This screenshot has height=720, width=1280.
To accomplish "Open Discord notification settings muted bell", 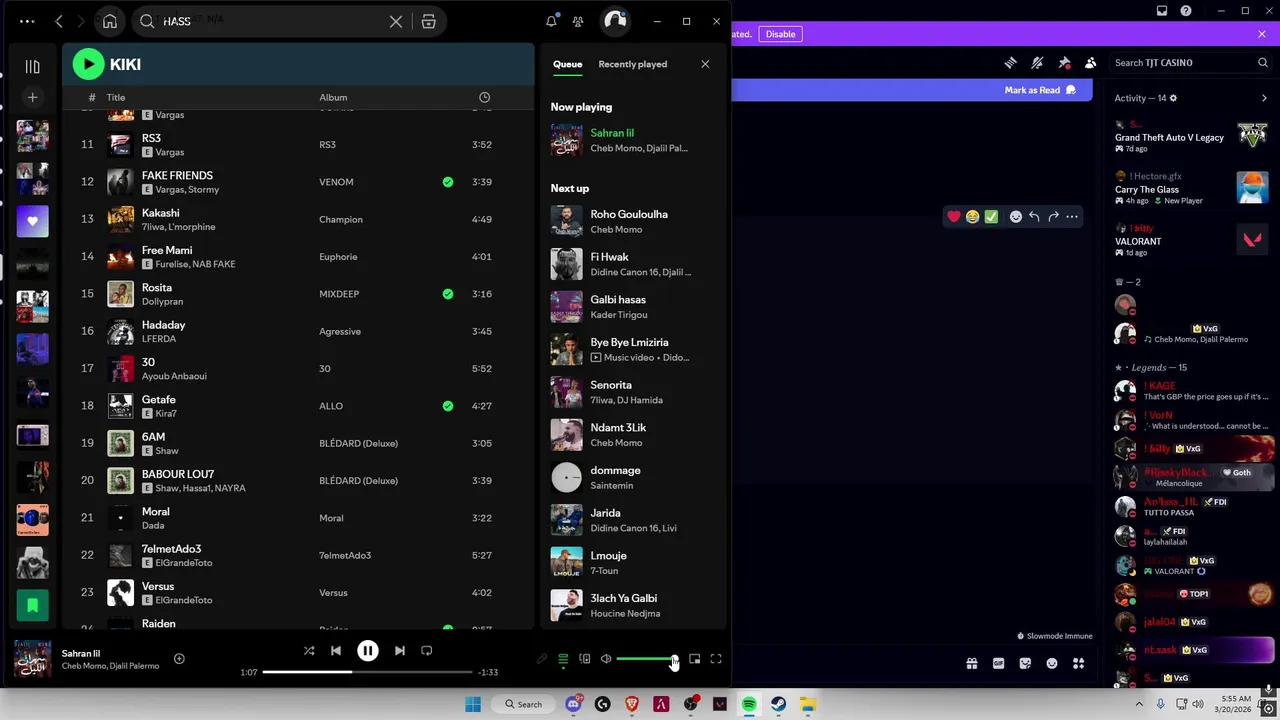I will click(x=1037, y=62).
